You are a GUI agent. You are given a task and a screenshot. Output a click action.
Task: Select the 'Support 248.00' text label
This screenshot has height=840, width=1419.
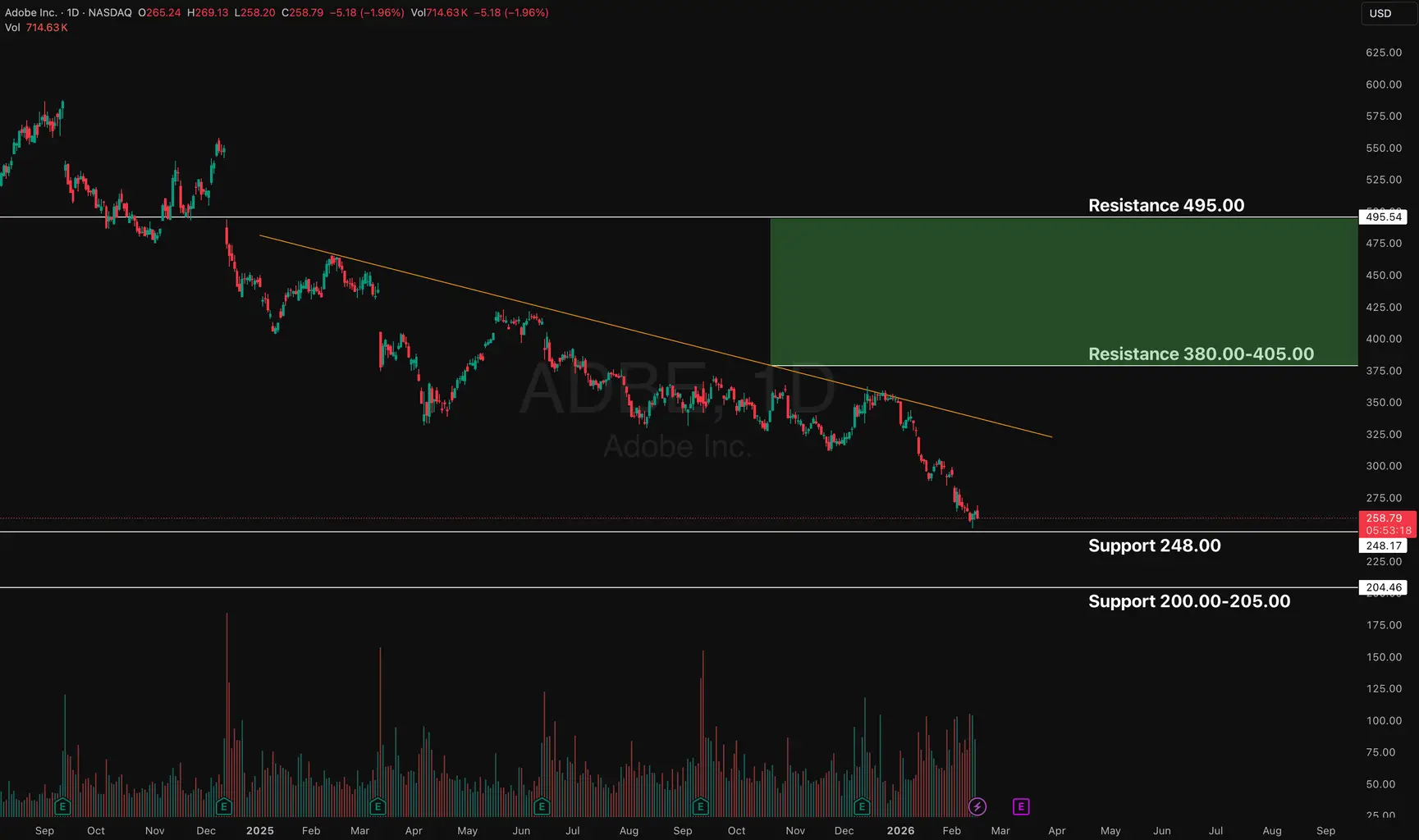pos(1154,546)
